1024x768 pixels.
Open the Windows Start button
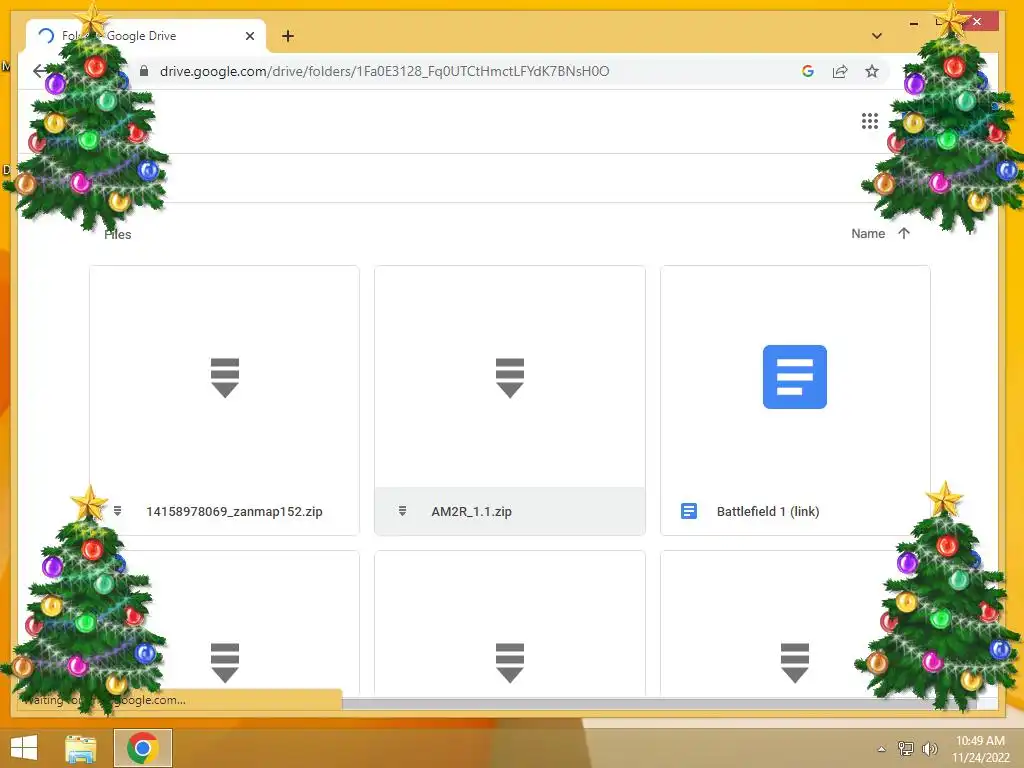pyautogui.click(x=24, y=748)
